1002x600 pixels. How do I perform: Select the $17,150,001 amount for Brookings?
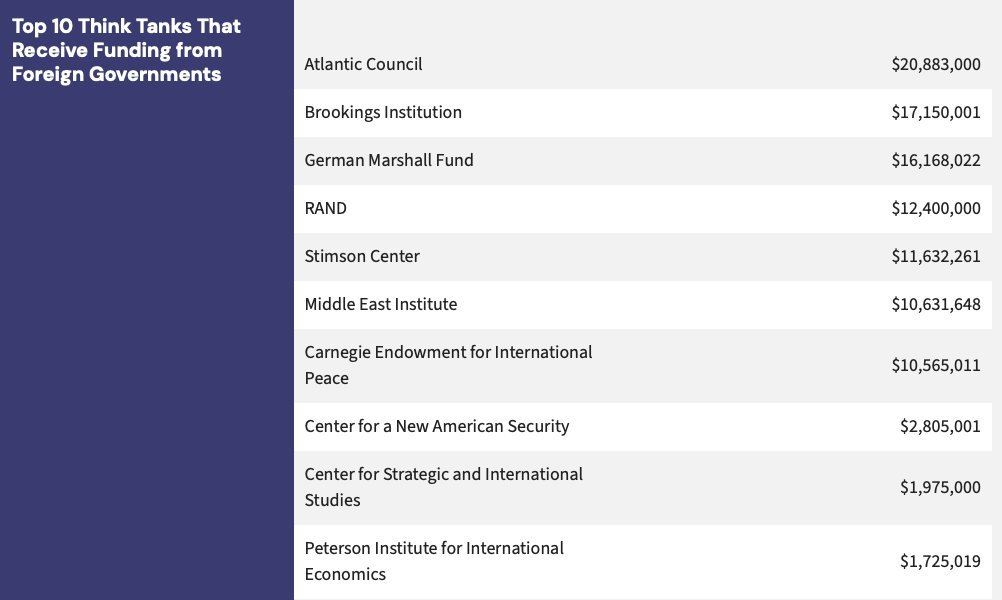tap(936, 112)
